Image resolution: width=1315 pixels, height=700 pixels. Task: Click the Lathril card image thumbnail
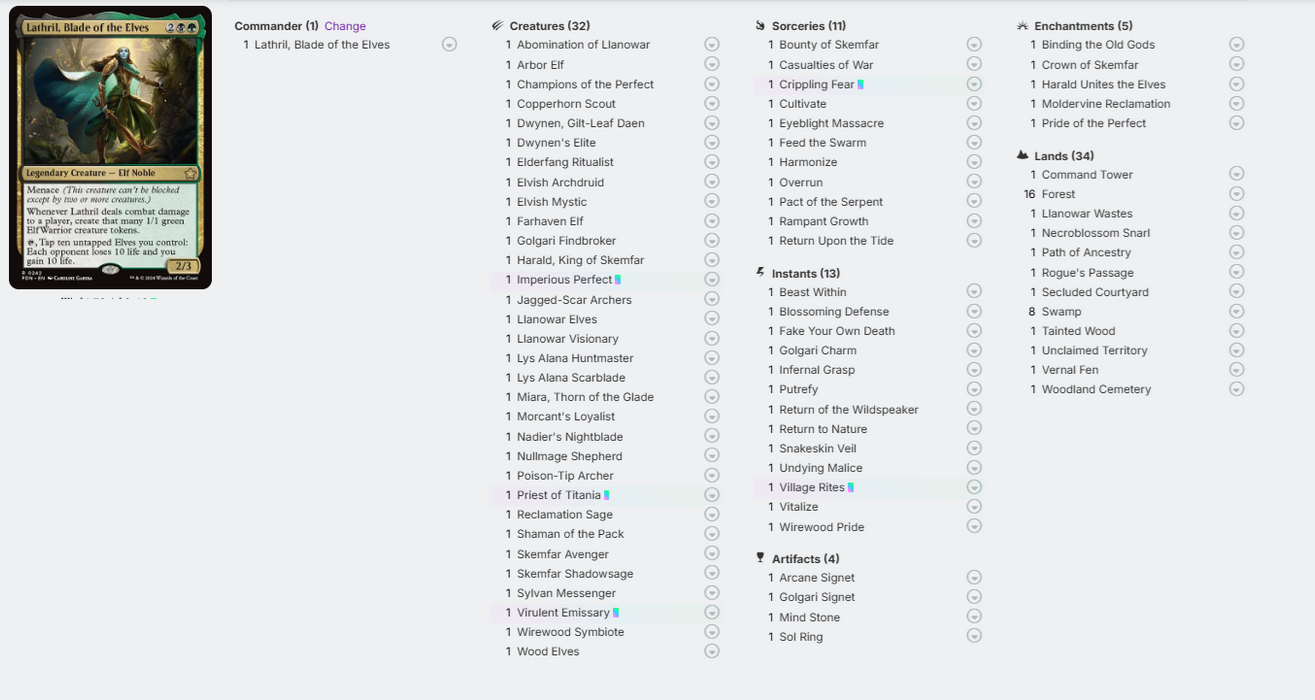point(110,148)
